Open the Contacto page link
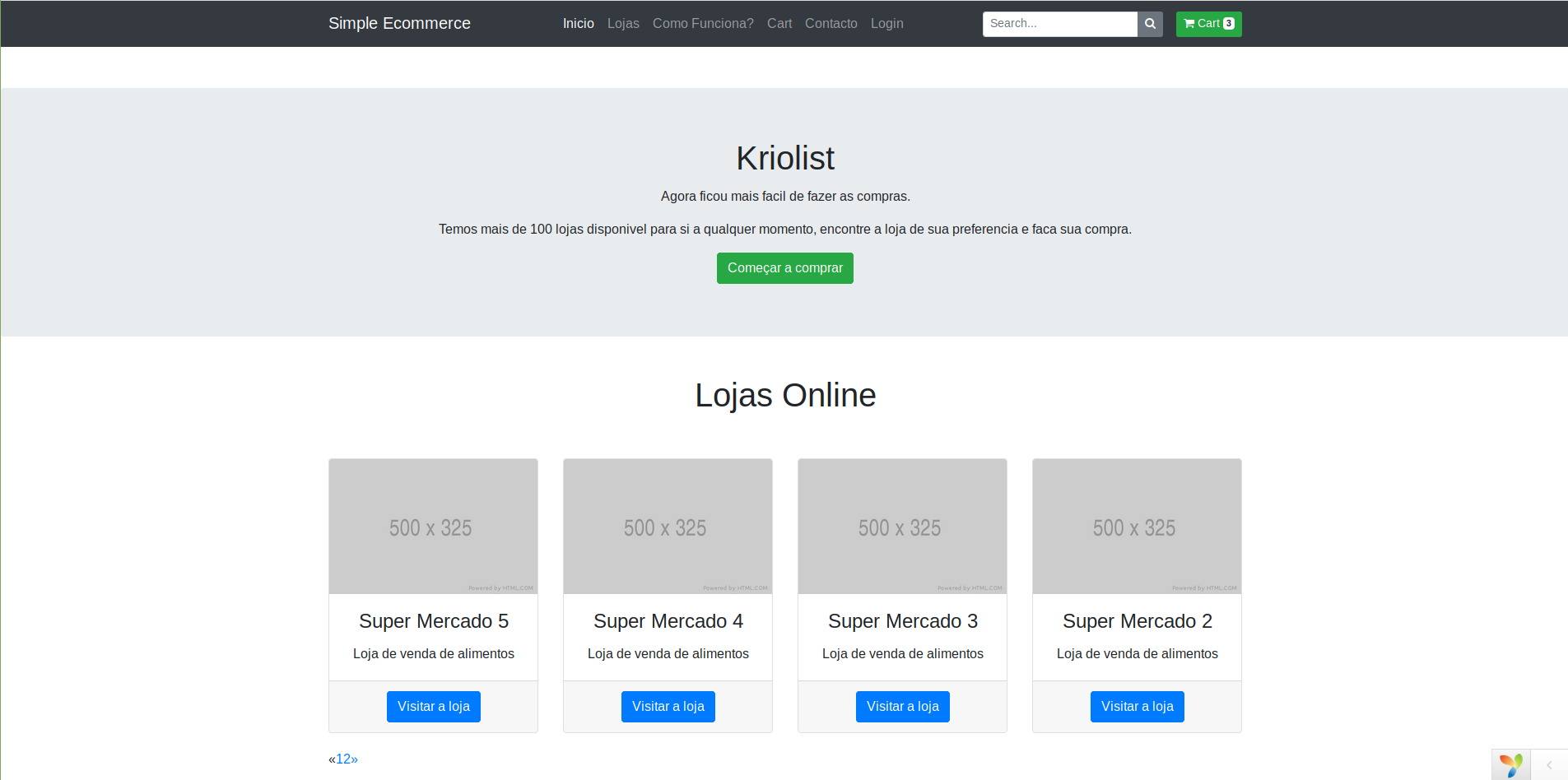The width and height of the screenshot is (1568, 780). pos(831,24)
